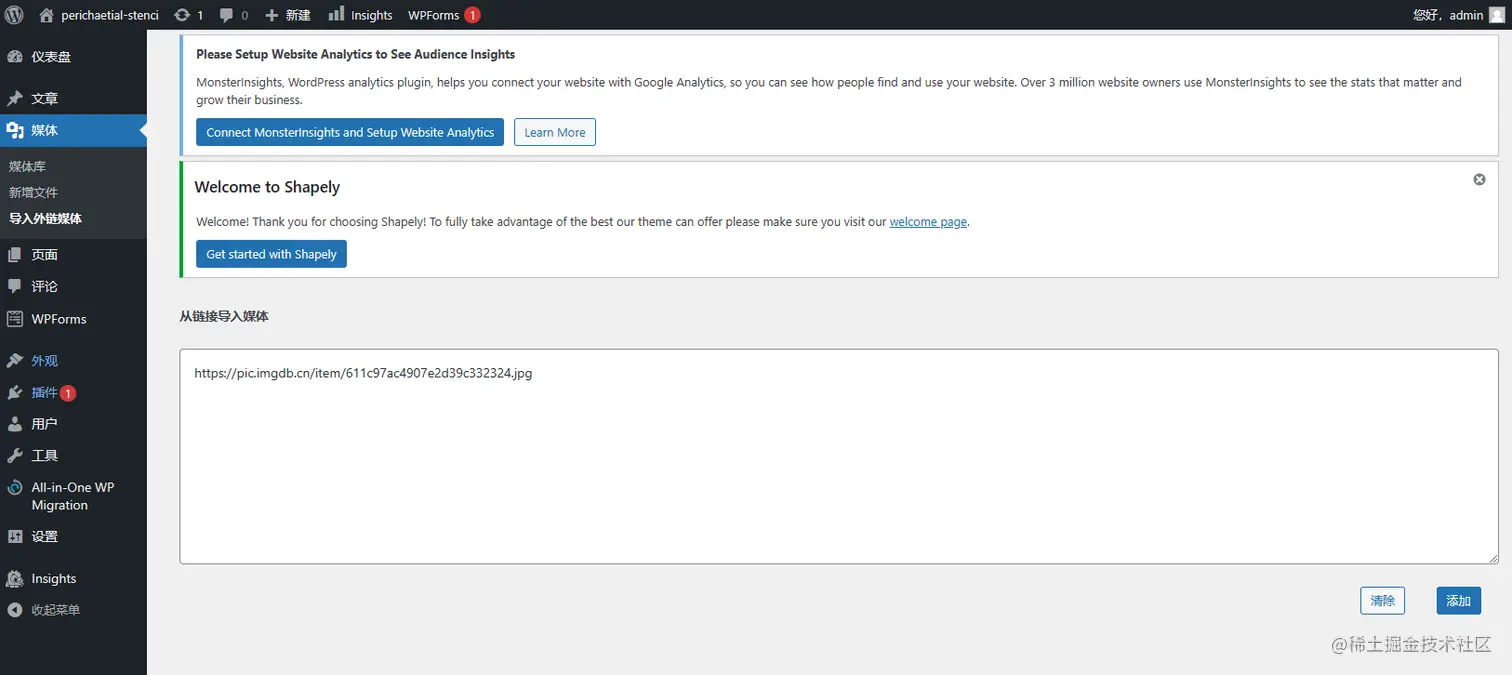Viewport: 1512px width, 675px height.
Task: Click the 外观 paintbrush icon
Action: click(15, 361)
